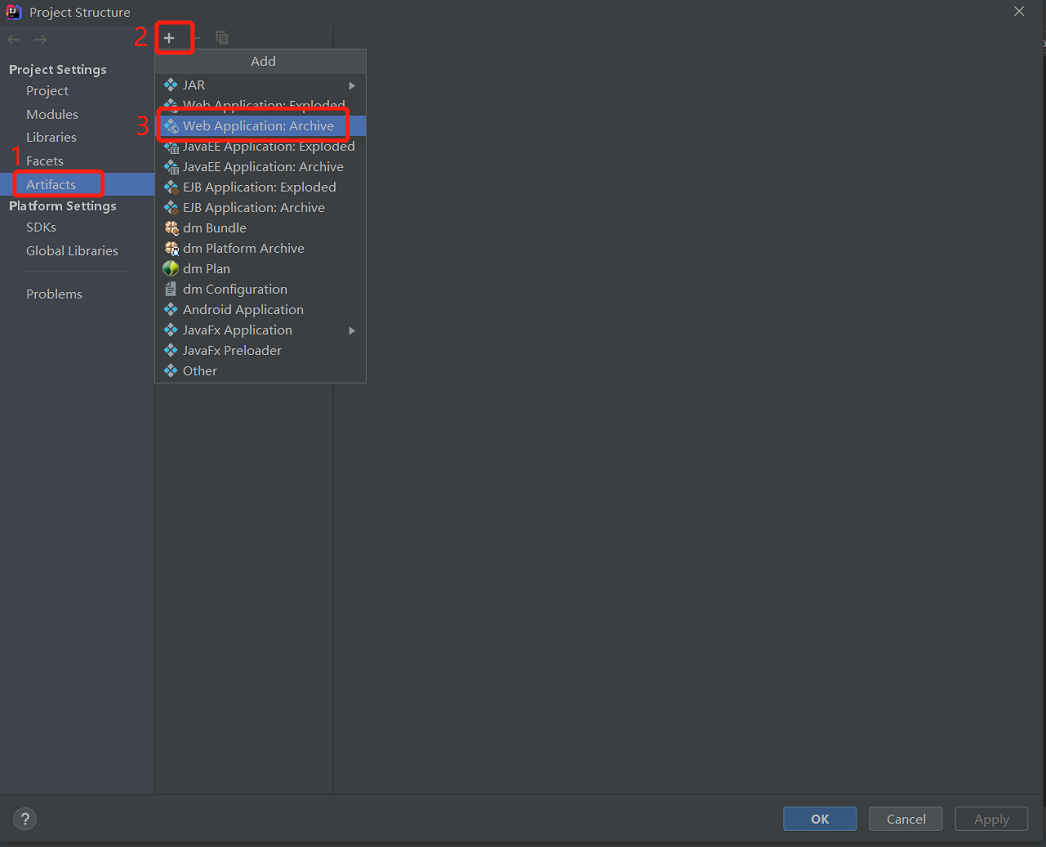Click the Web Application: Archive icon

click(171, 126)
